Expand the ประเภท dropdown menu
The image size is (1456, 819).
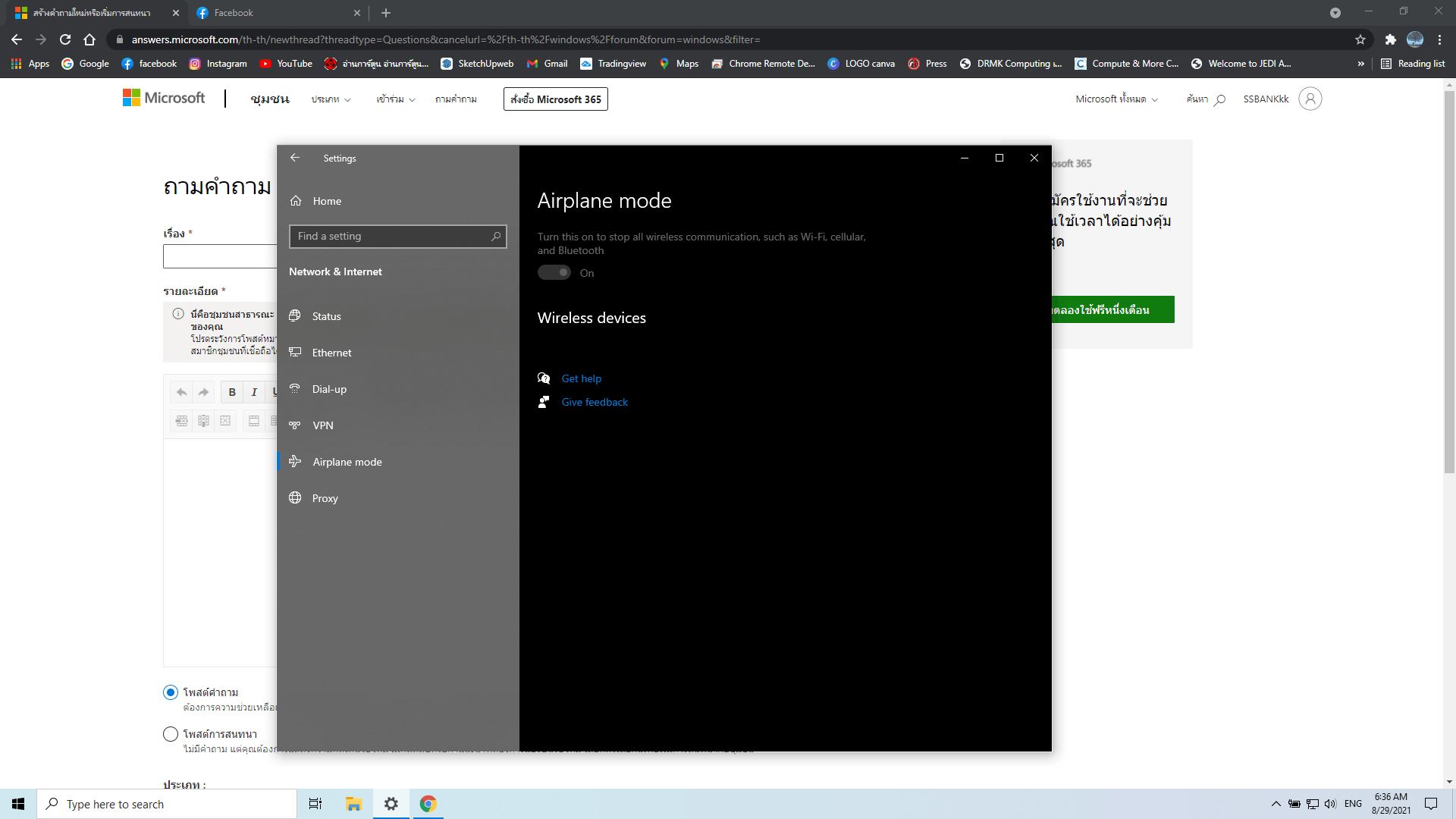(x=331, y=99)
